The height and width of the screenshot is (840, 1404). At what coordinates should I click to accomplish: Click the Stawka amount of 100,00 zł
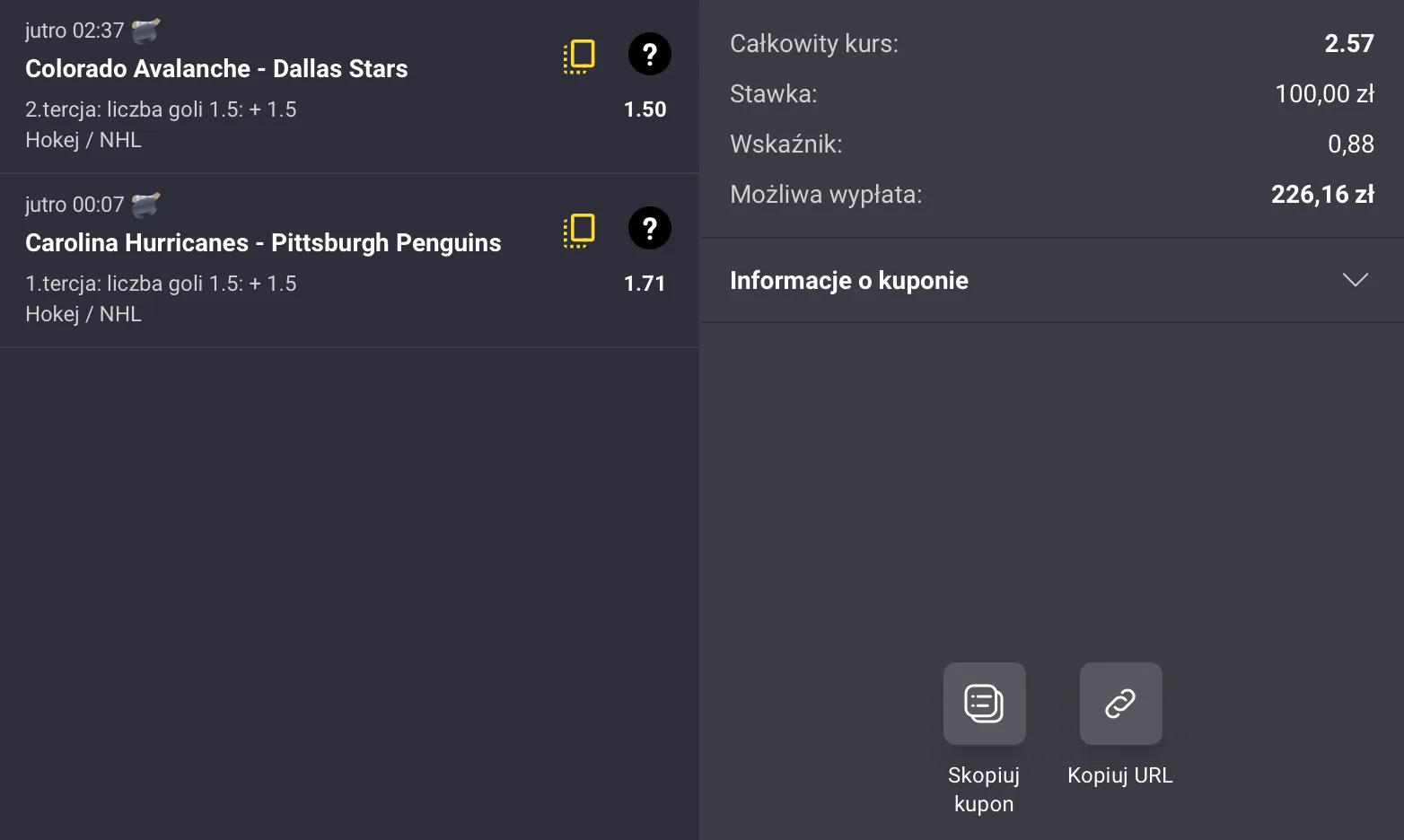coord(1325,93)
